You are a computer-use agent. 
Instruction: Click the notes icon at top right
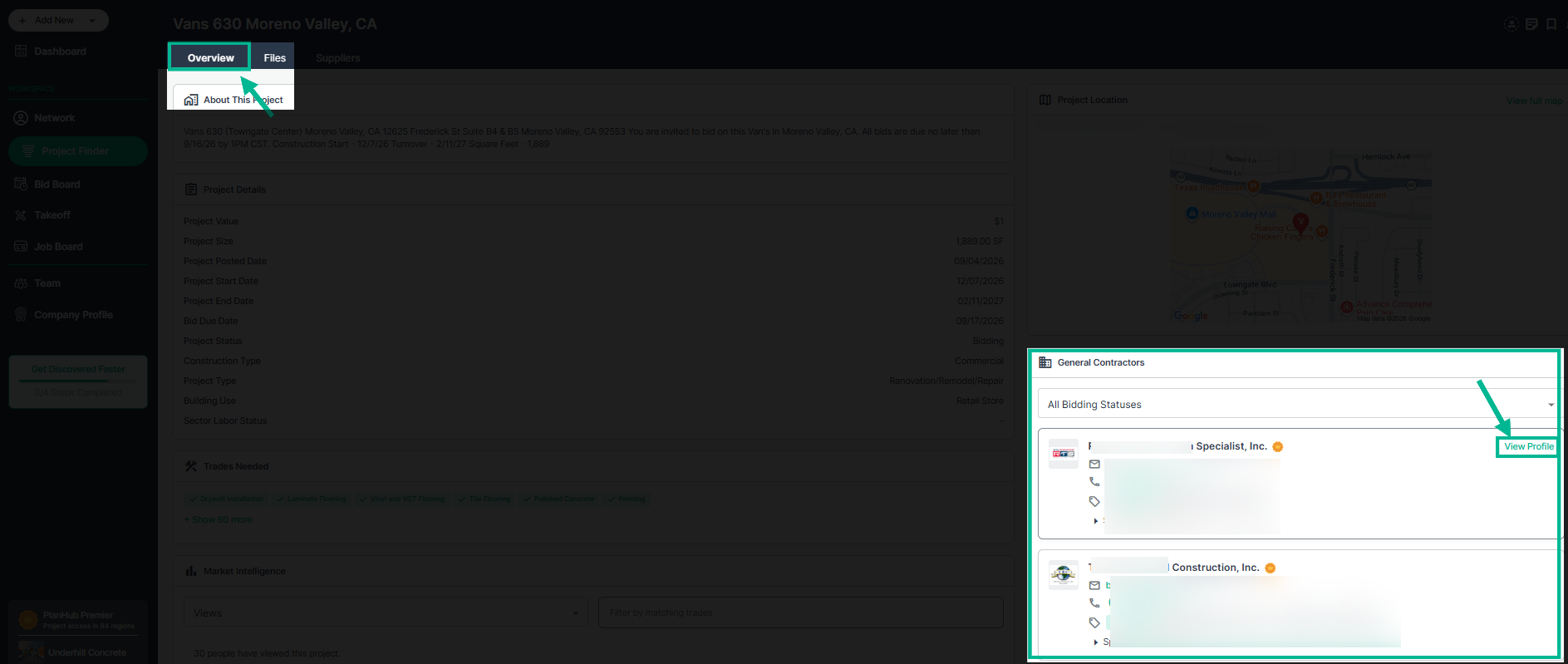[x=1531, y=24]
